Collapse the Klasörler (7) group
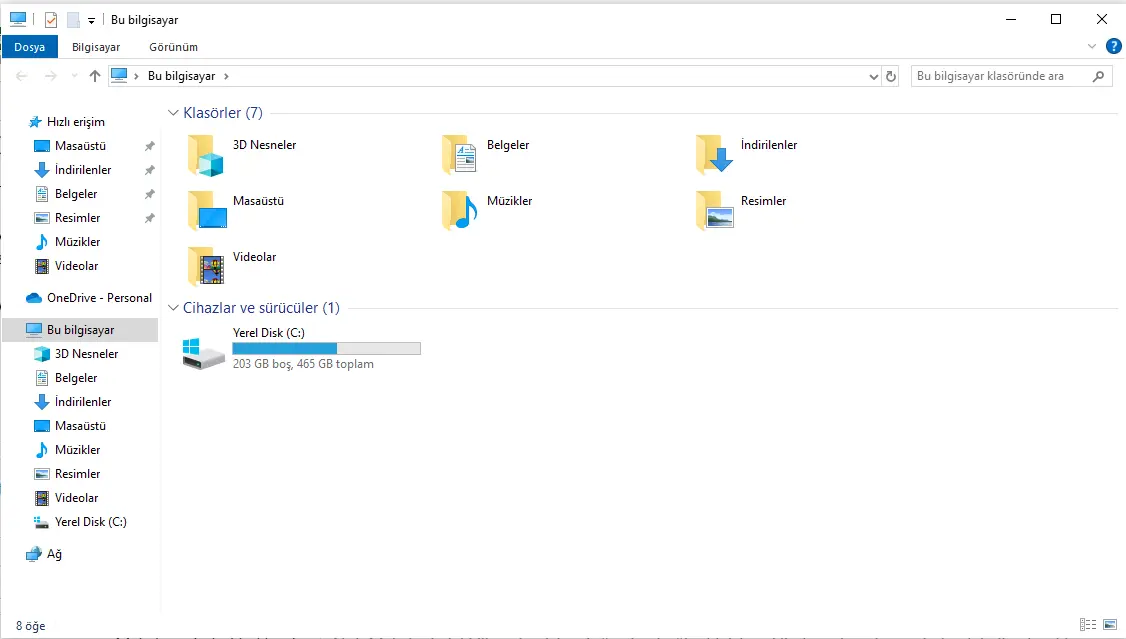Screen dimensions: 1126x639 (173, 113)
